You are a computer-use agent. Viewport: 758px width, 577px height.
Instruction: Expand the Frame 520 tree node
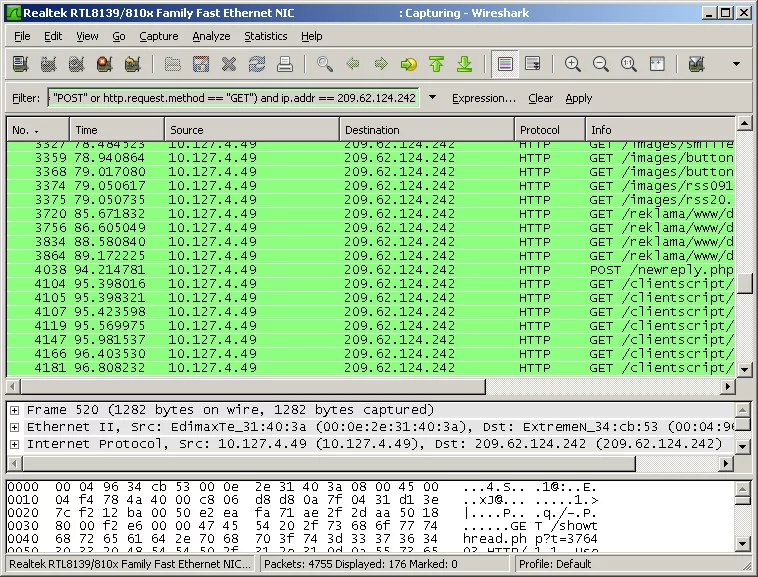15,410
